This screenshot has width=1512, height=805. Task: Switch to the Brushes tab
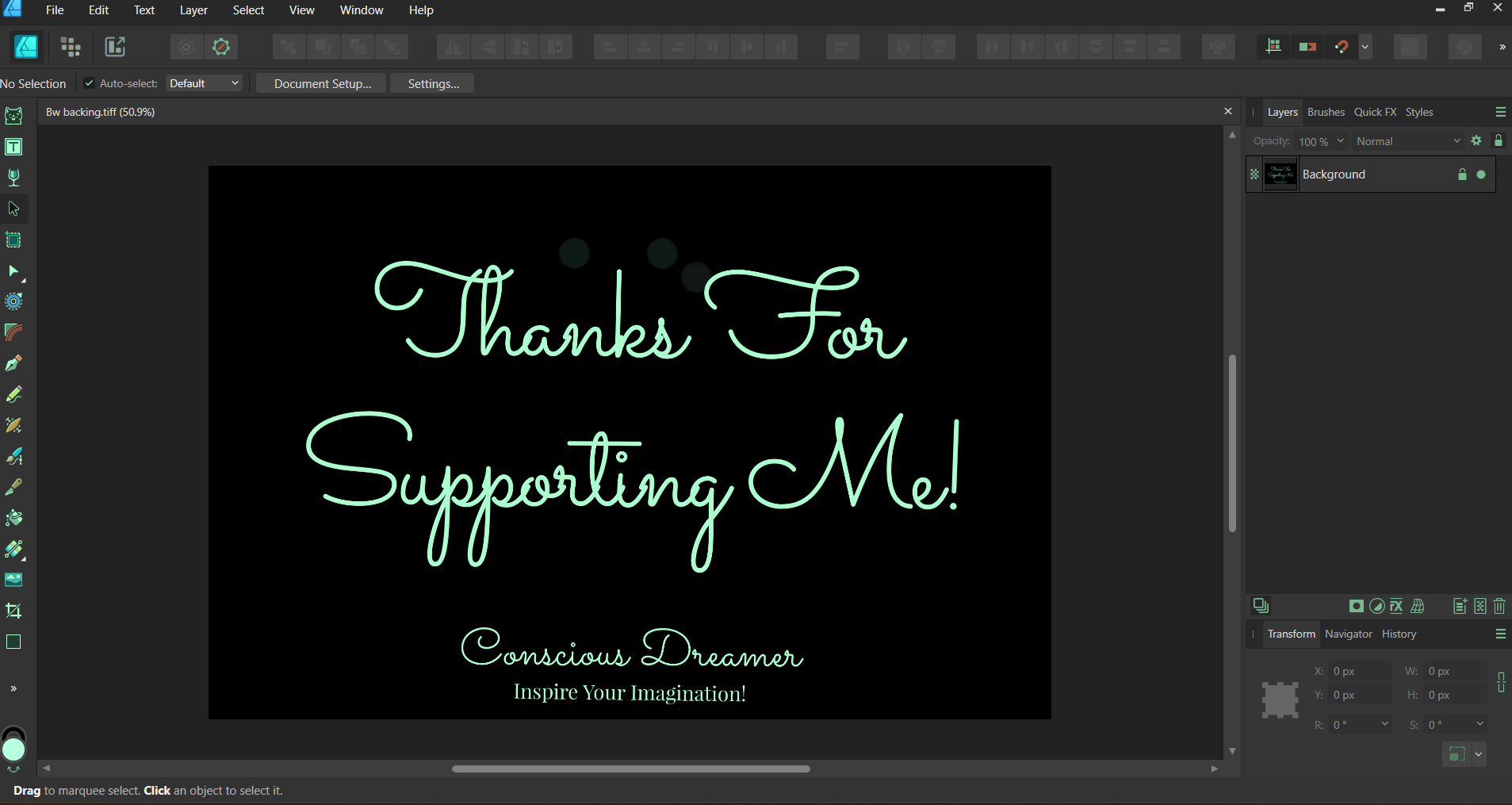click(1326, 112)
